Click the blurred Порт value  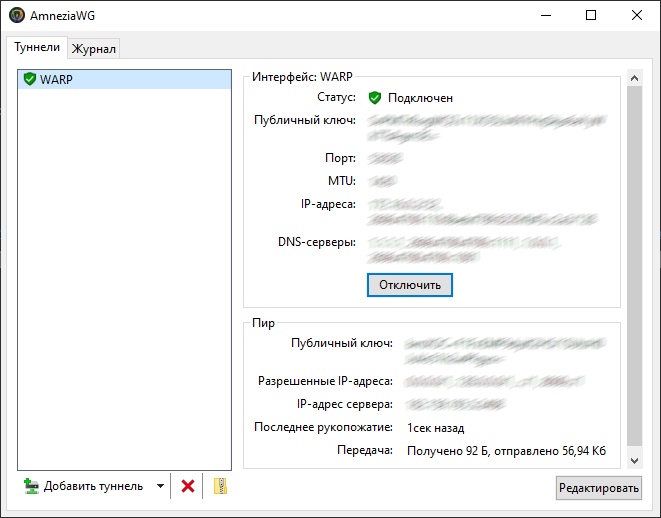click(x=385, y=158)
